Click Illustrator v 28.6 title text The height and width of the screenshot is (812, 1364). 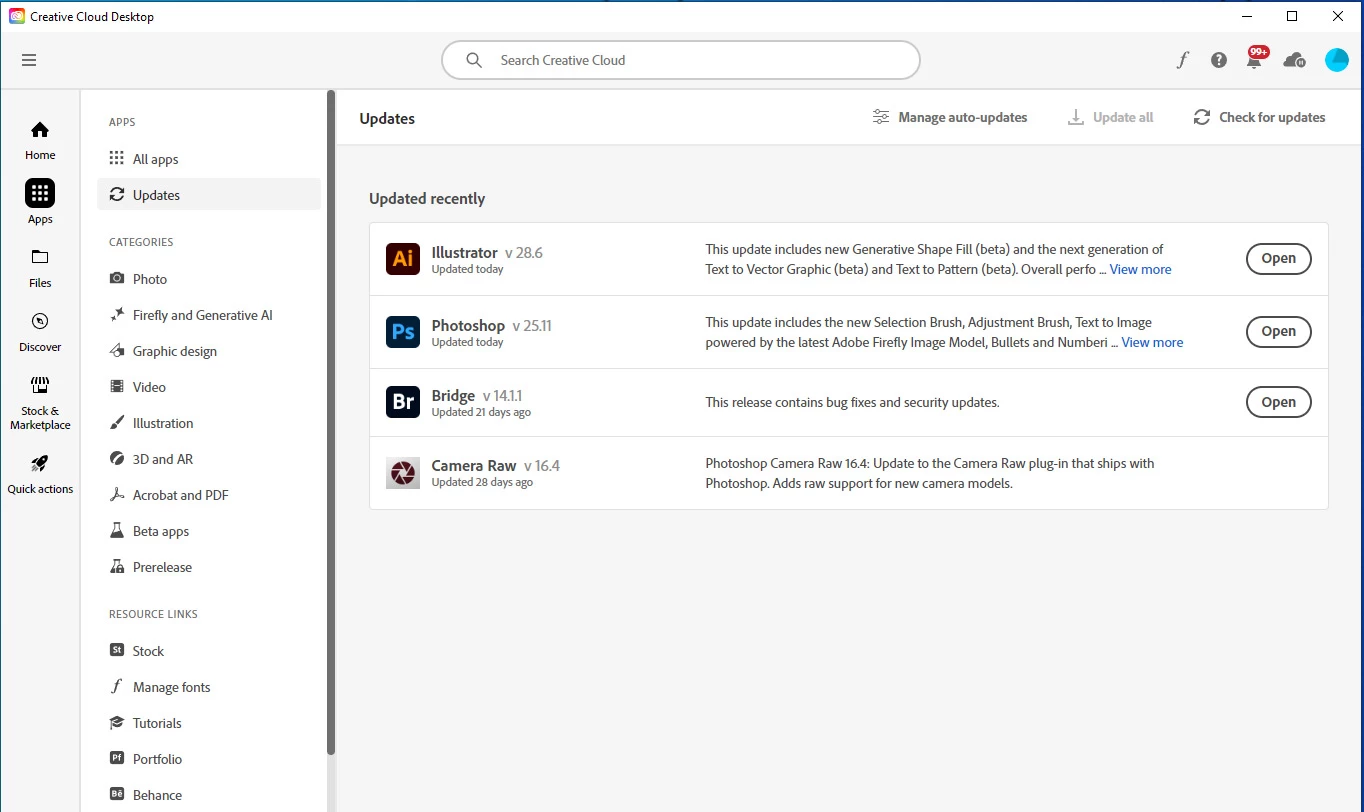pyautogui.click(x=487, y=253)
